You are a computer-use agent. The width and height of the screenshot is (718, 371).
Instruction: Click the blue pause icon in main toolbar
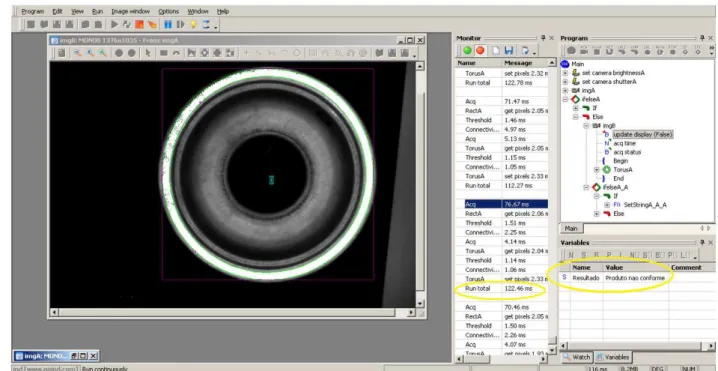168,25
